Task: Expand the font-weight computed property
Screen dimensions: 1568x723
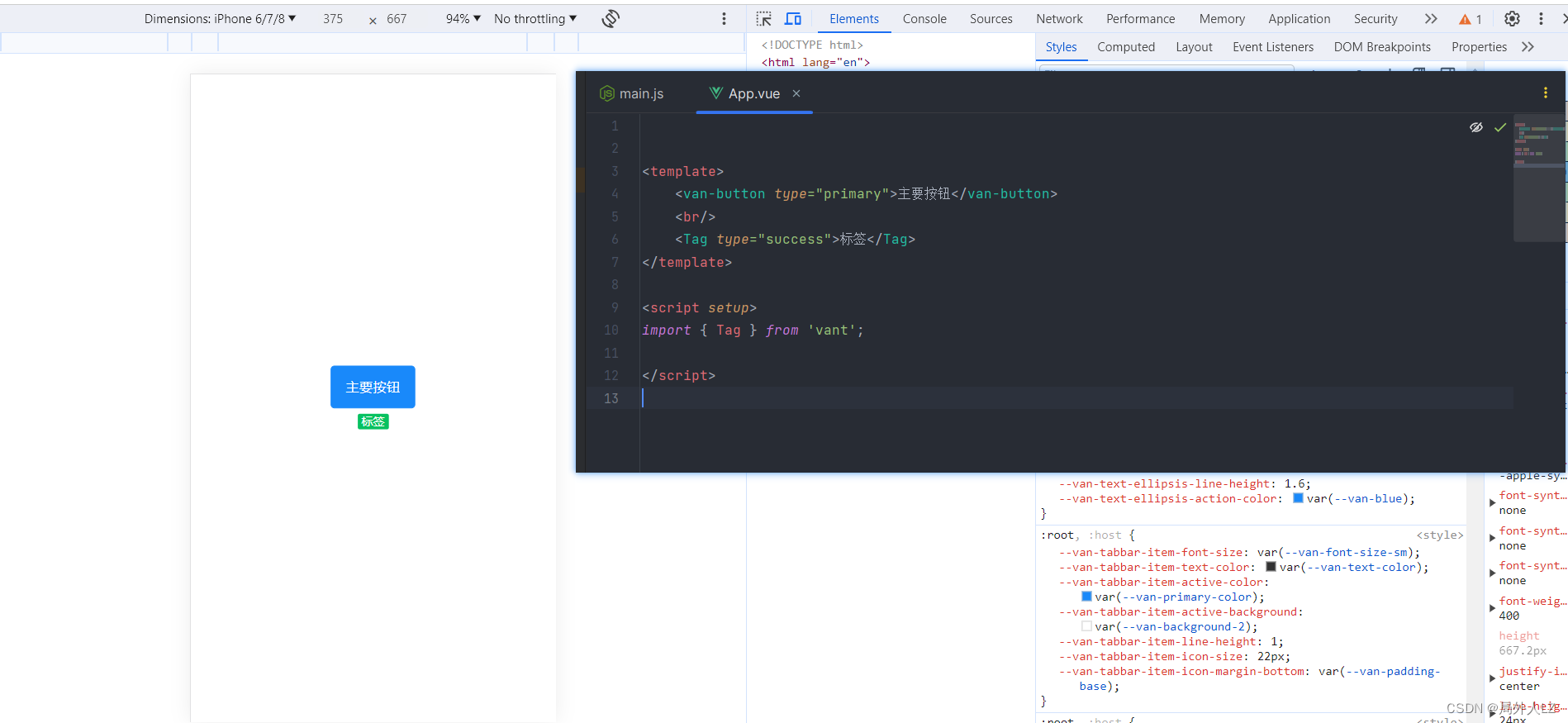Action: [1492, 608]
